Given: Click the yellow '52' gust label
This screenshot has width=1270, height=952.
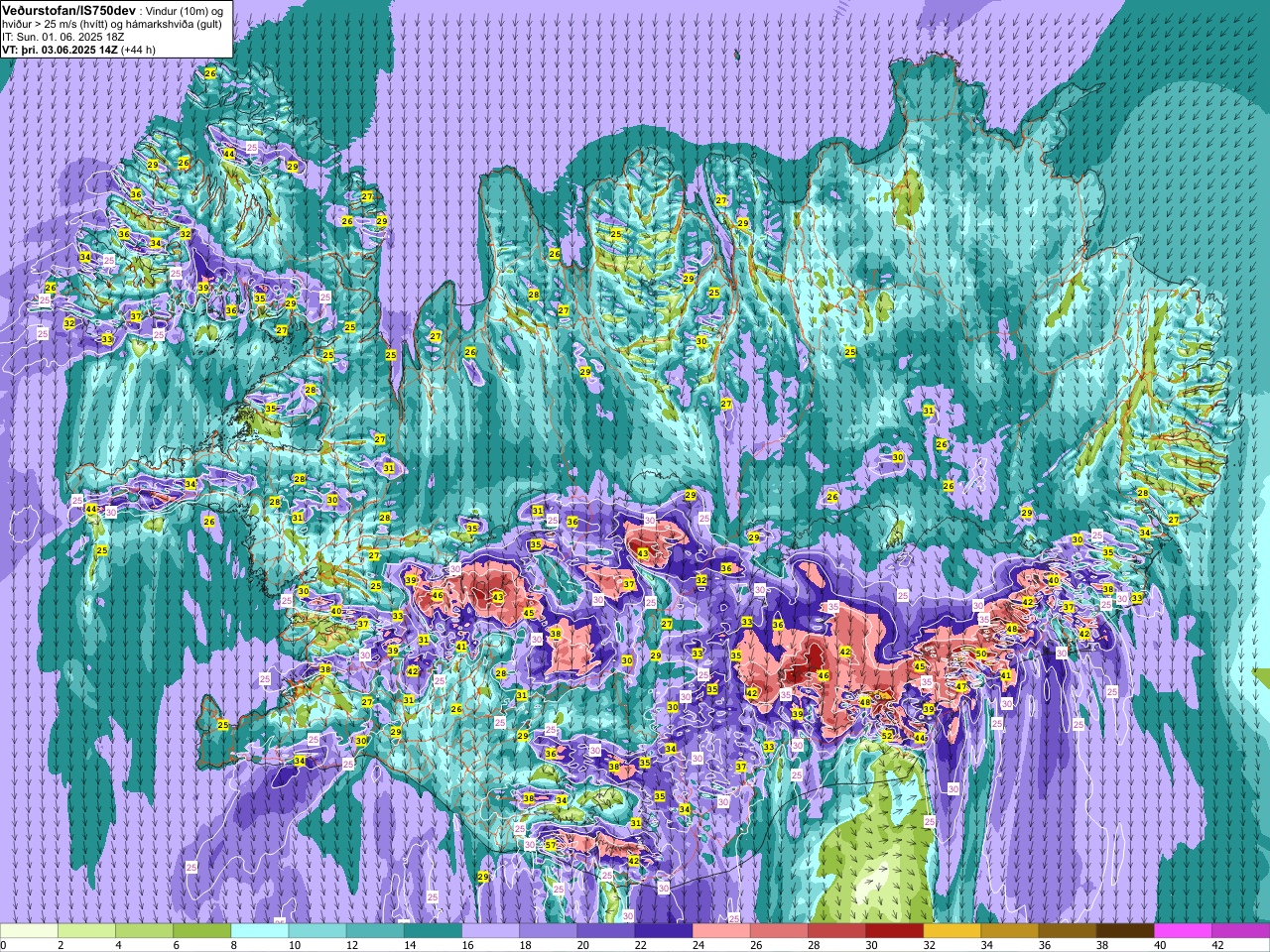Looking at the screenshot, I should pyautogui.click(x=887, y=736).
